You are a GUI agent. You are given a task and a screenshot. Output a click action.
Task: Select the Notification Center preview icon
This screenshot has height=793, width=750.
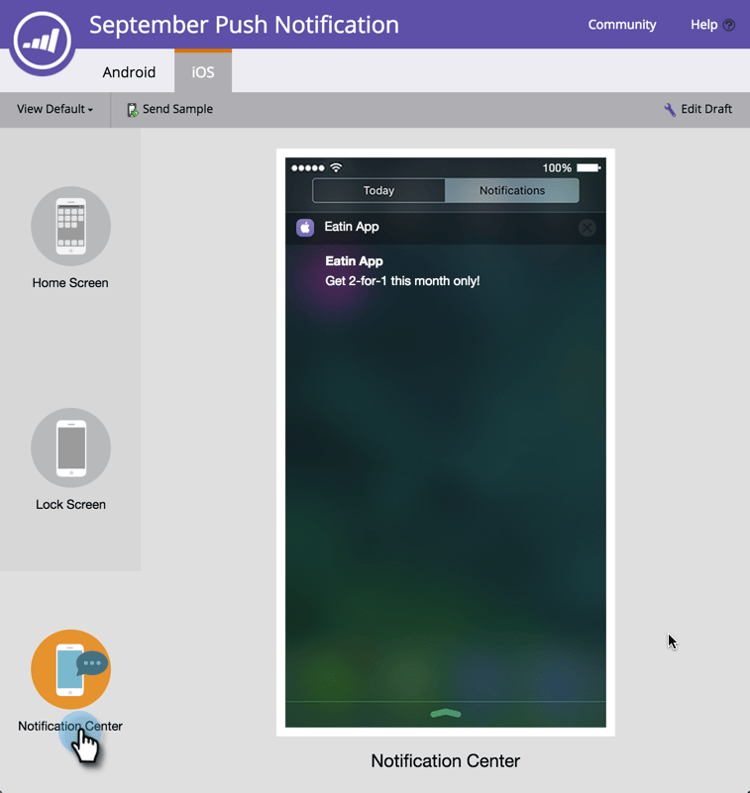coord(71,669)
